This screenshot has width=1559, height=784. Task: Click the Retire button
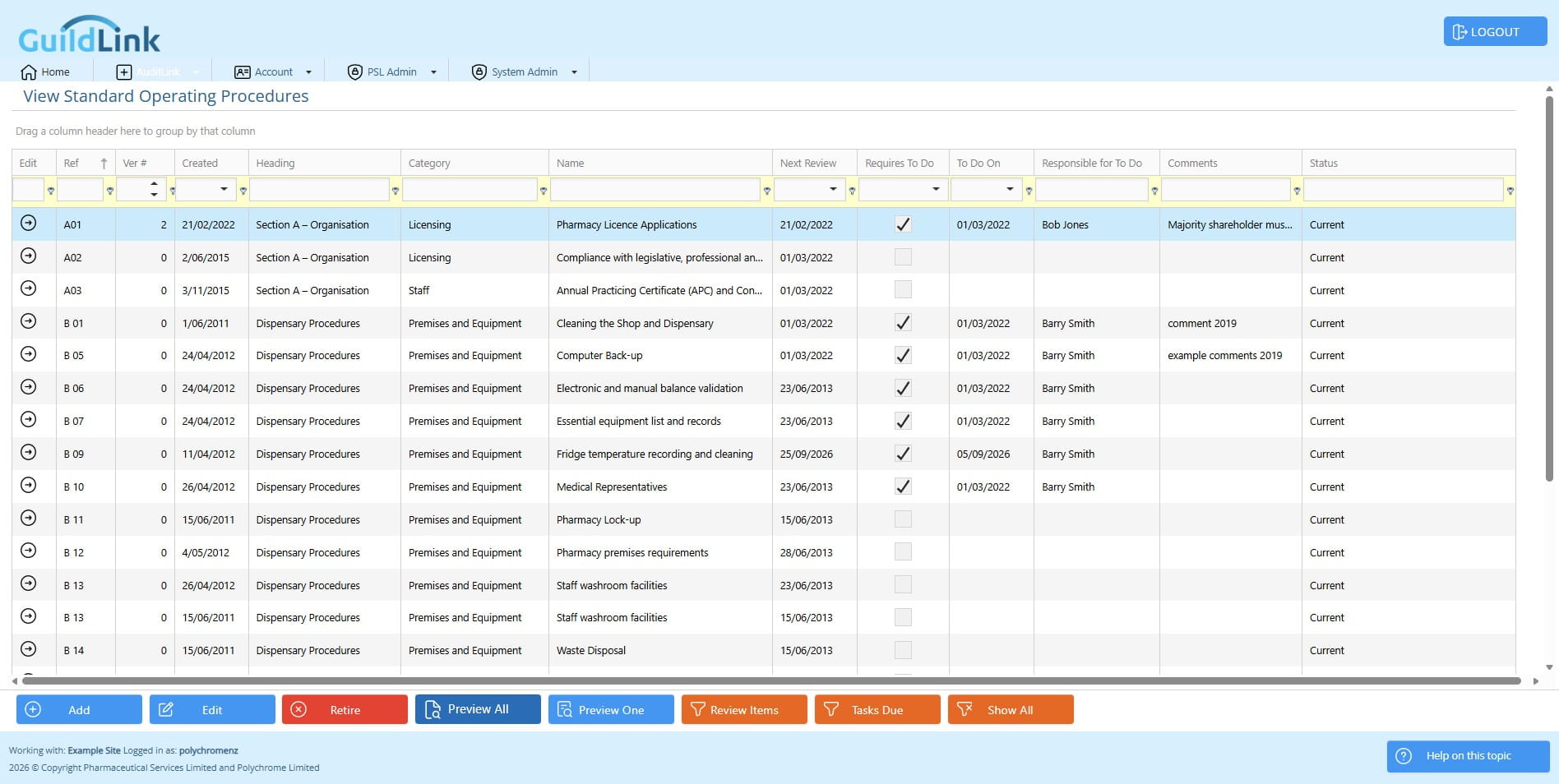pyautogui.click(x=345, y=709)
